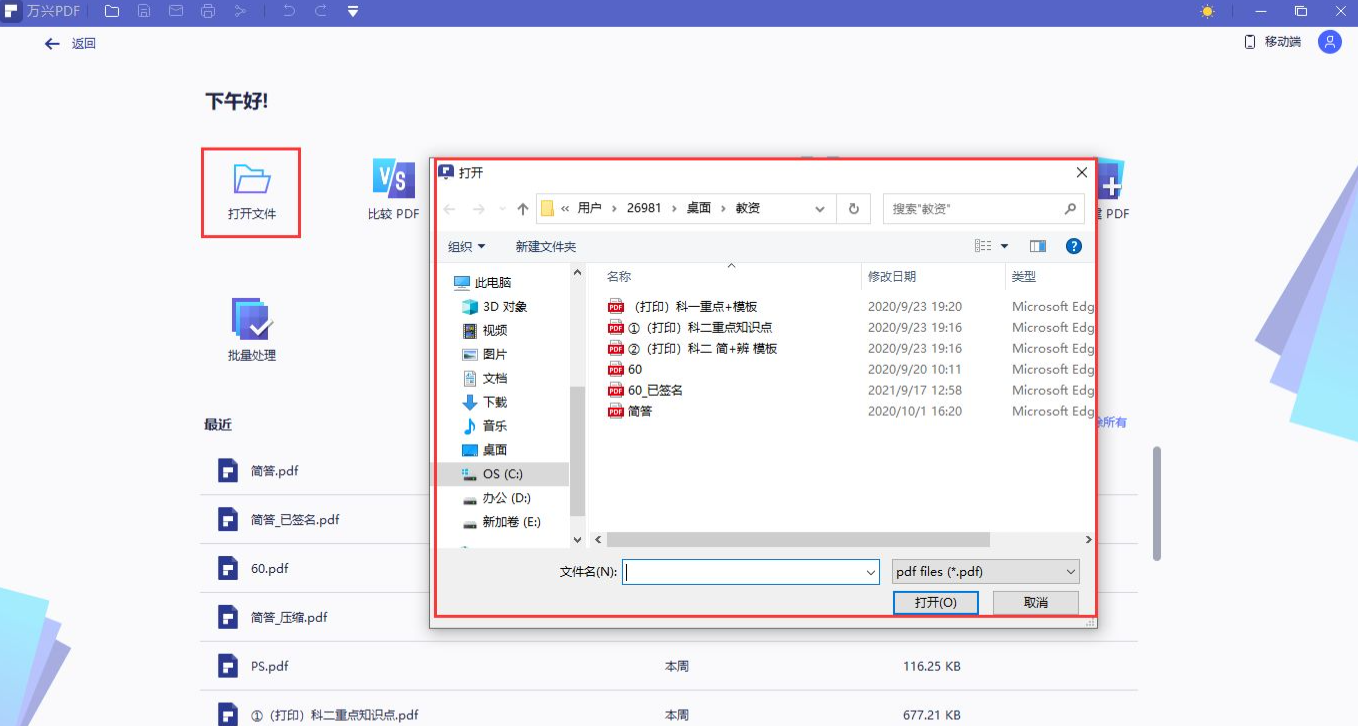Switch the app theme with the sun icon
The image size is (1358, 726).
pyautogui.click(x=1206, y=11)
